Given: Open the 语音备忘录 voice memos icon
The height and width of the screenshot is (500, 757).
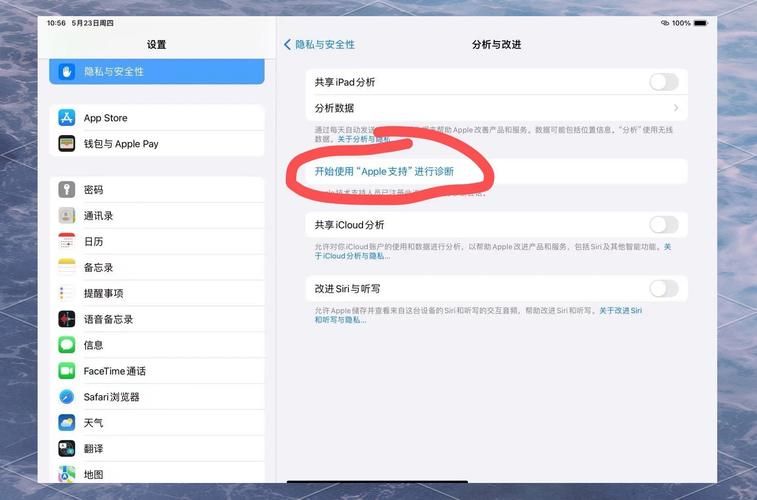Looking at the screenshot, I should coord(67,319).
